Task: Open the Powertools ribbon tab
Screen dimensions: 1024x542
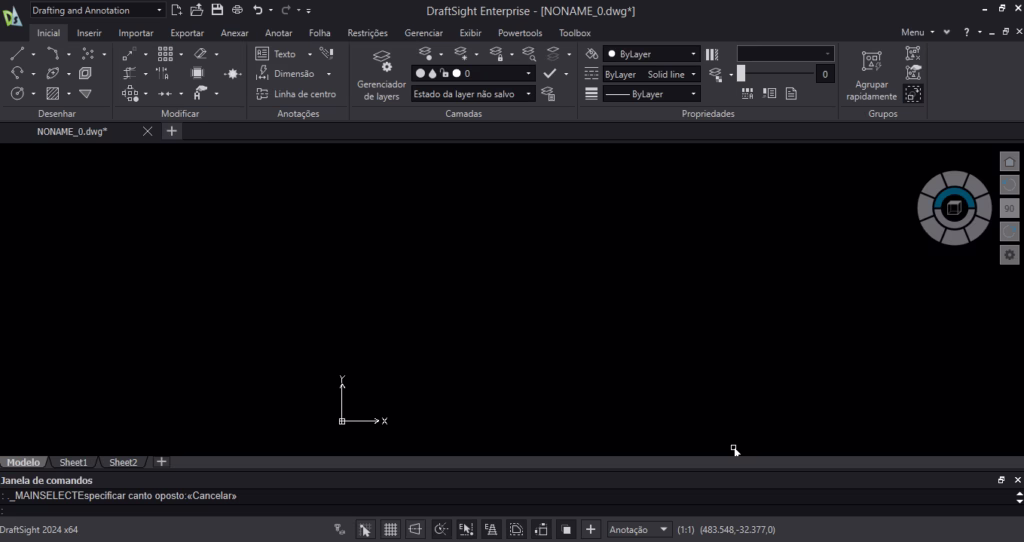Action: (x=520, y=33)
